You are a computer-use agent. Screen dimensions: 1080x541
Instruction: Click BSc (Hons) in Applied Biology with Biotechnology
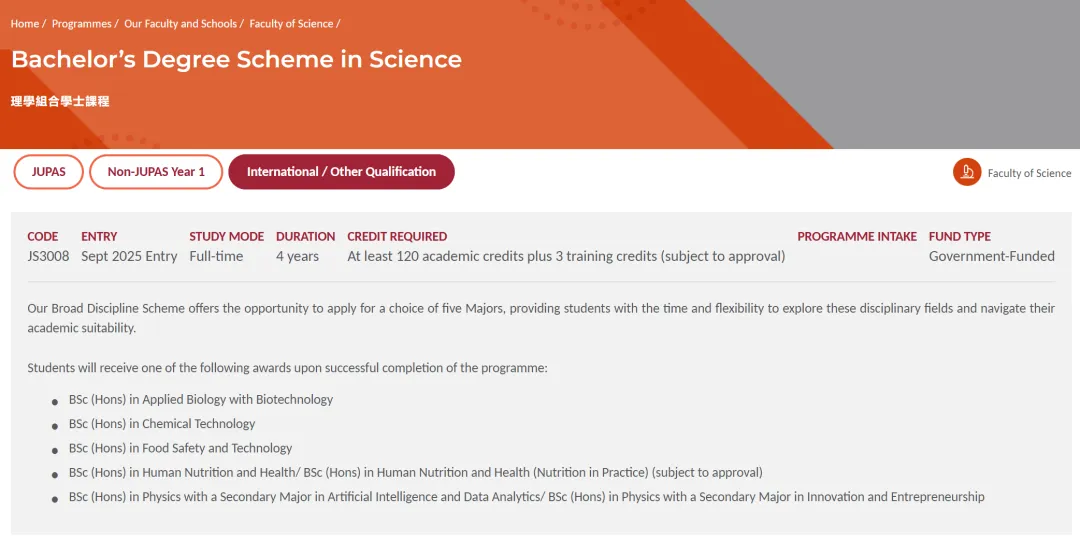[200, 400]
